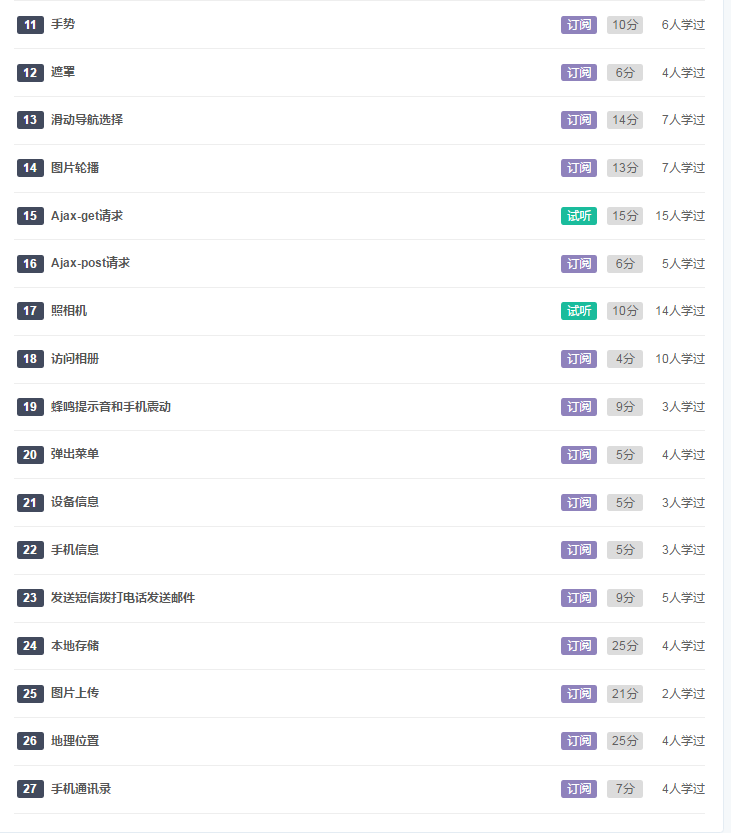Subscribe to the 手机信息 lesson
The width and height of the screenshot is (731, 833).
point(579,550)
